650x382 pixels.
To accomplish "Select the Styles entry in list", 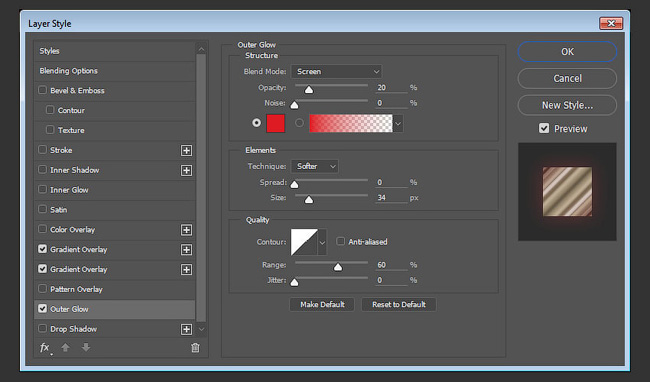I will tap(114, 51).
